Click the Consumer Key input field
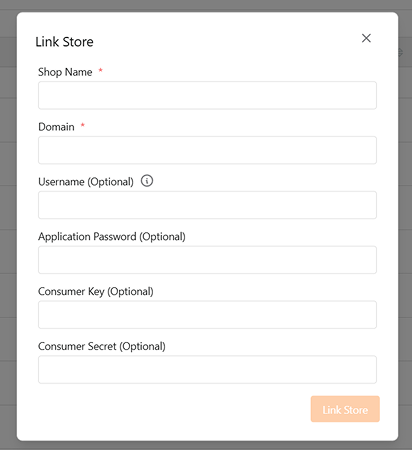The width and height of the screenshot is (412, 450). 207,315
